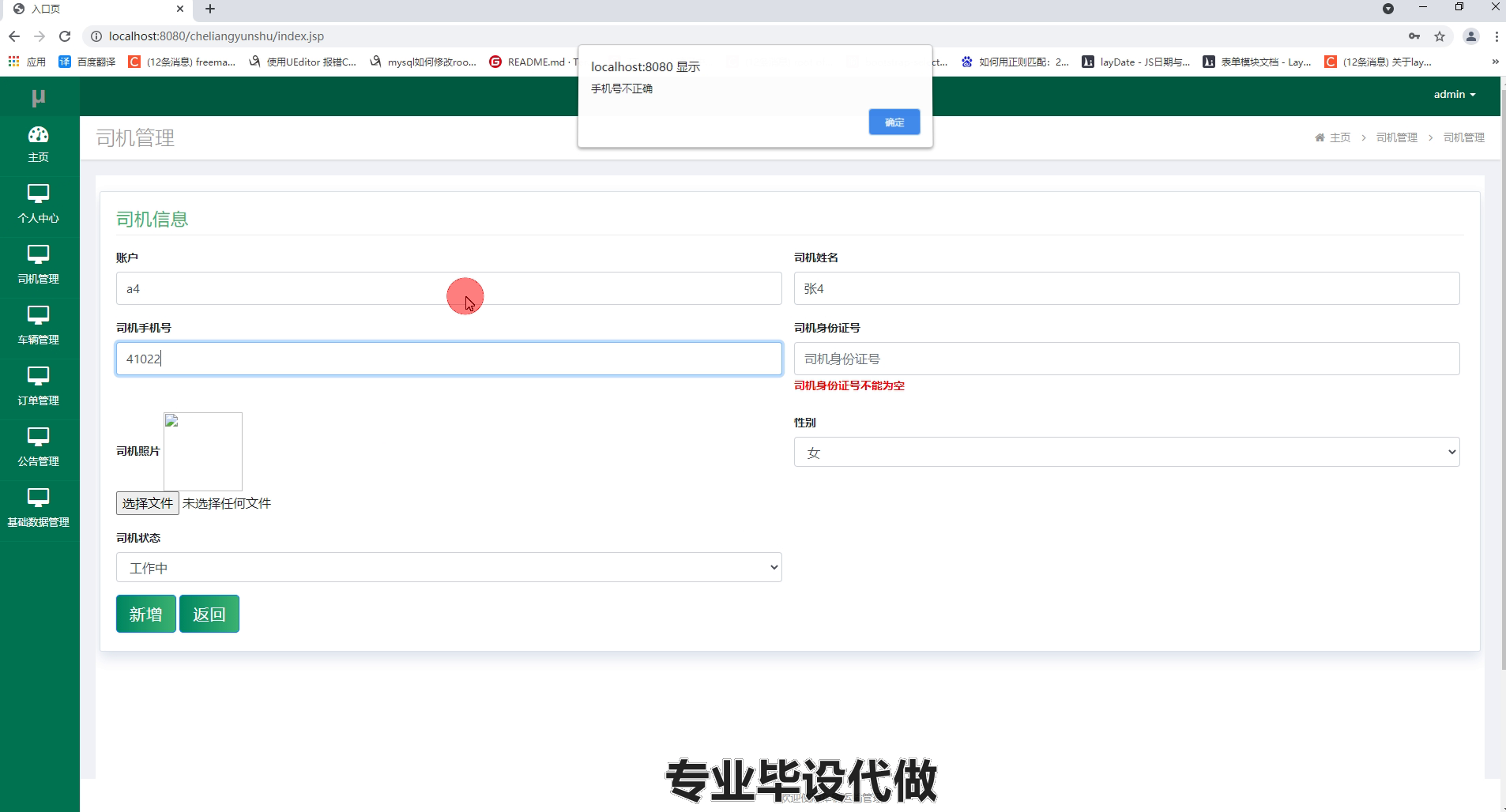Viewport: 1506px width, 812px height.
Task: Open 公告管理 monitor icon in sidebar
Action: 38,437
